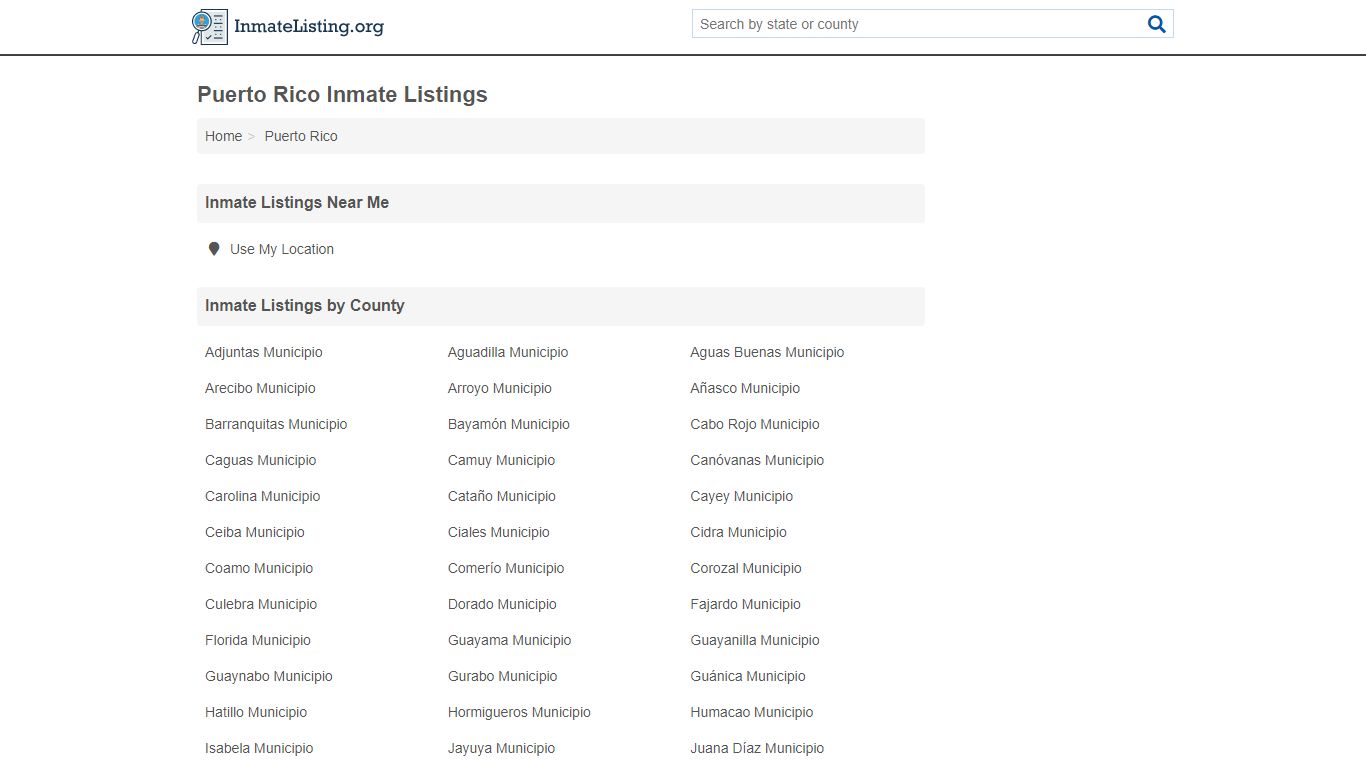View Juana Díaz Municipio listings
This screenshot has height=768, width=1366.
point(757,748)
